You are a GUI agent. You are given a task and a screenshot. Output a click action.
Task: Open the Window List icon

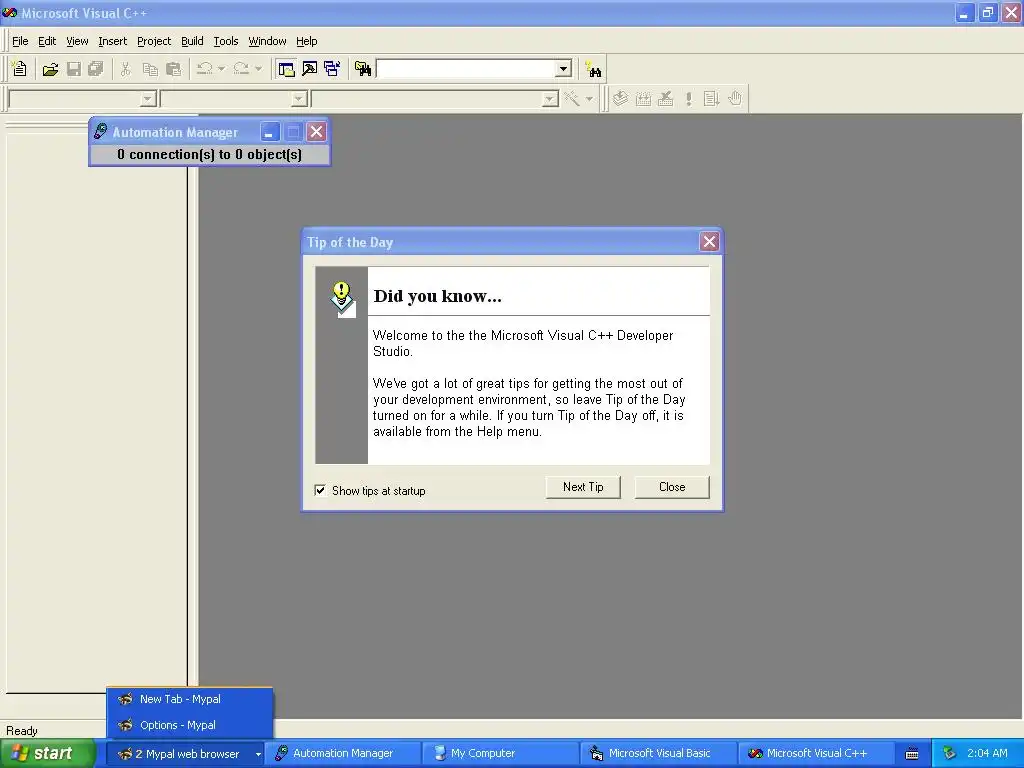click(332, 69)
